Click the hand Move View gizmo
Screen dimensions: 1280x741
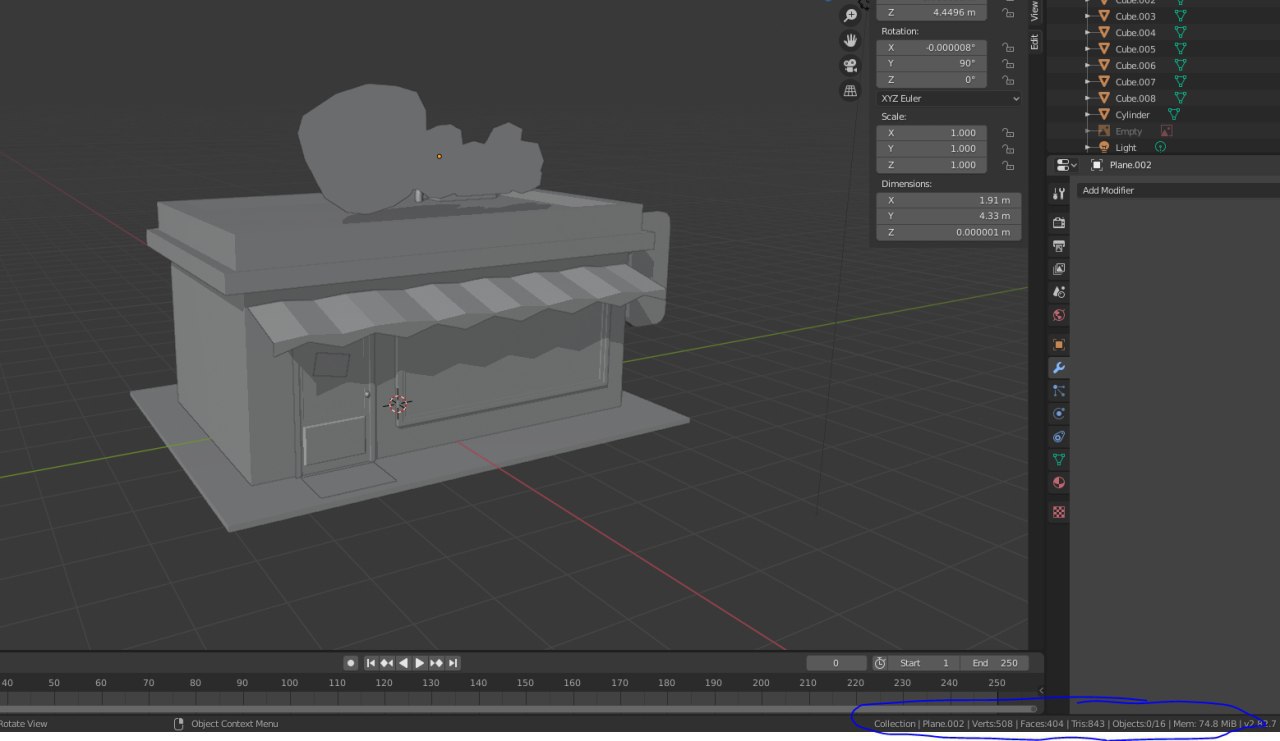point(850,40)
